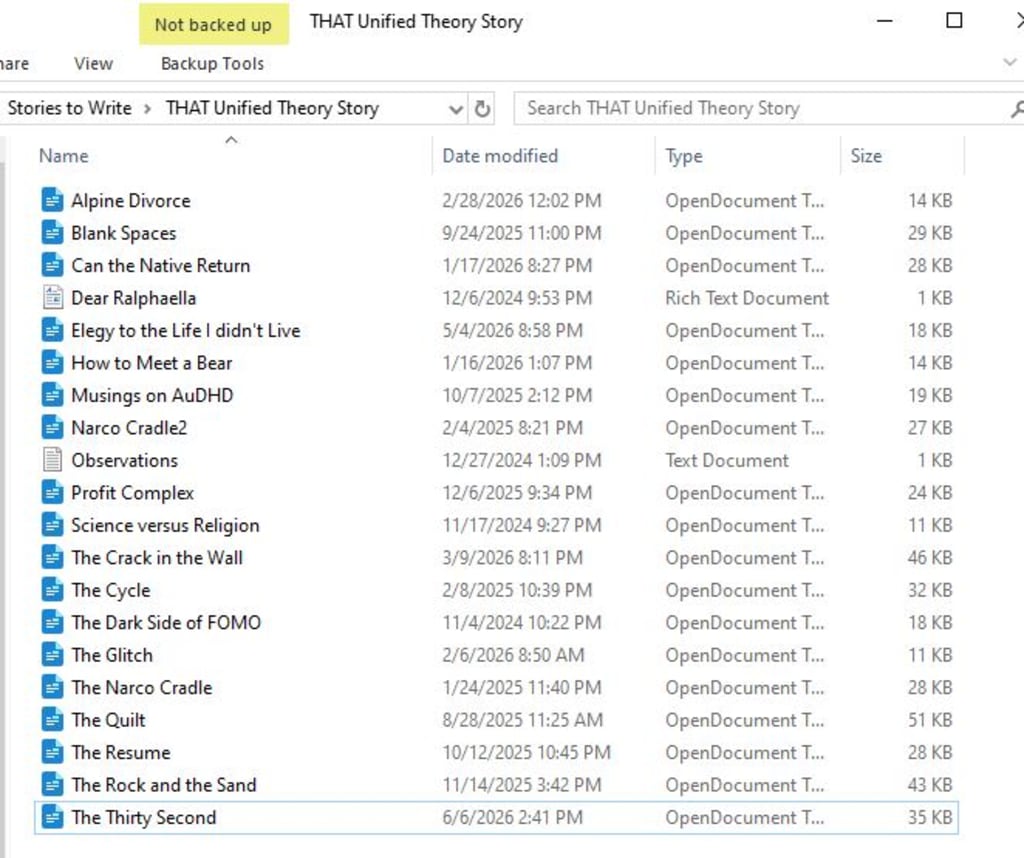Click the Narco Cradle2 document icon
The image size is (1024, 858).
pyautogui.click(x=52, y=428)
